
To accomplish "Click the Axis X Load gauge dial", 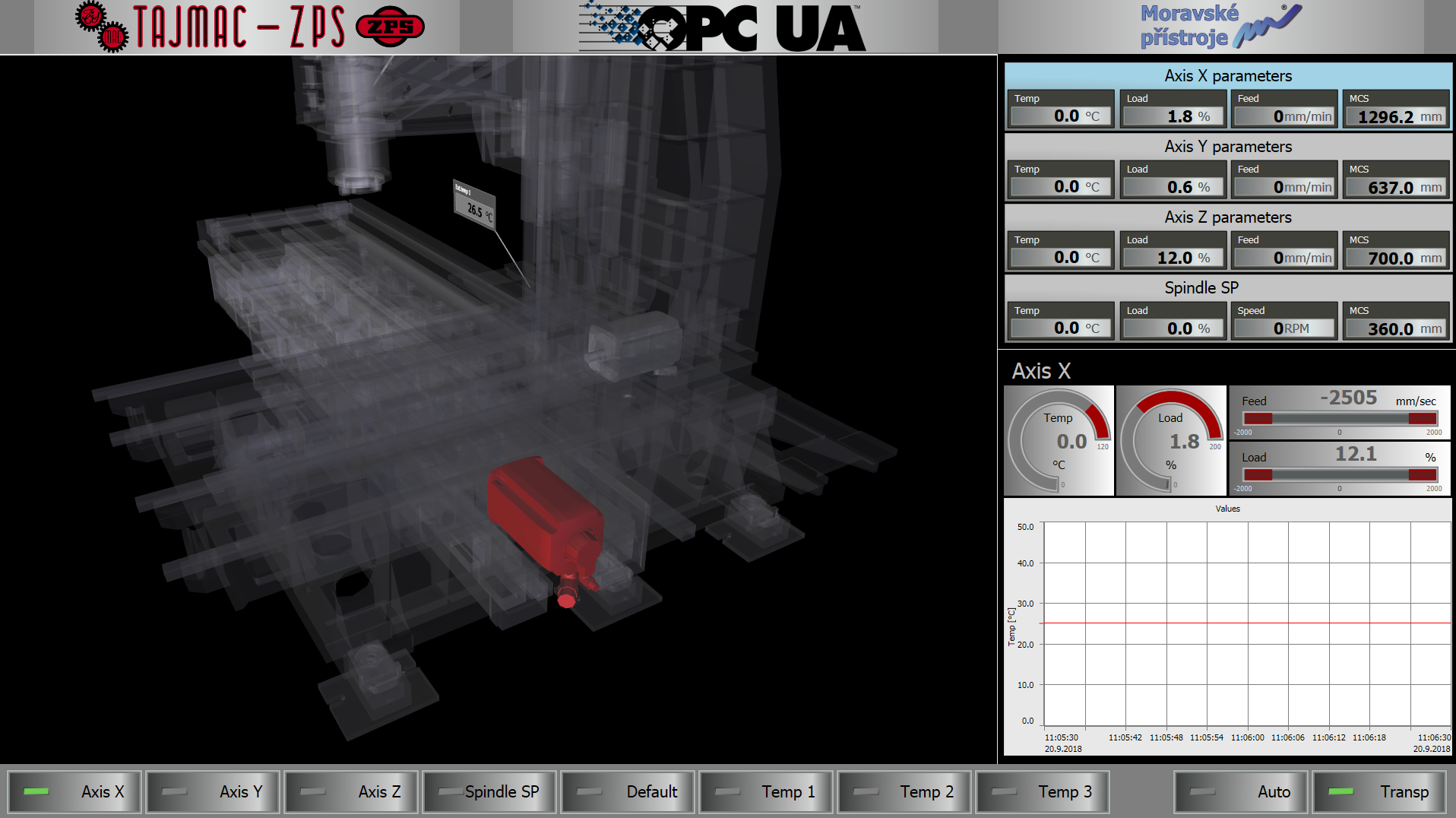I will click(1171, 441).
